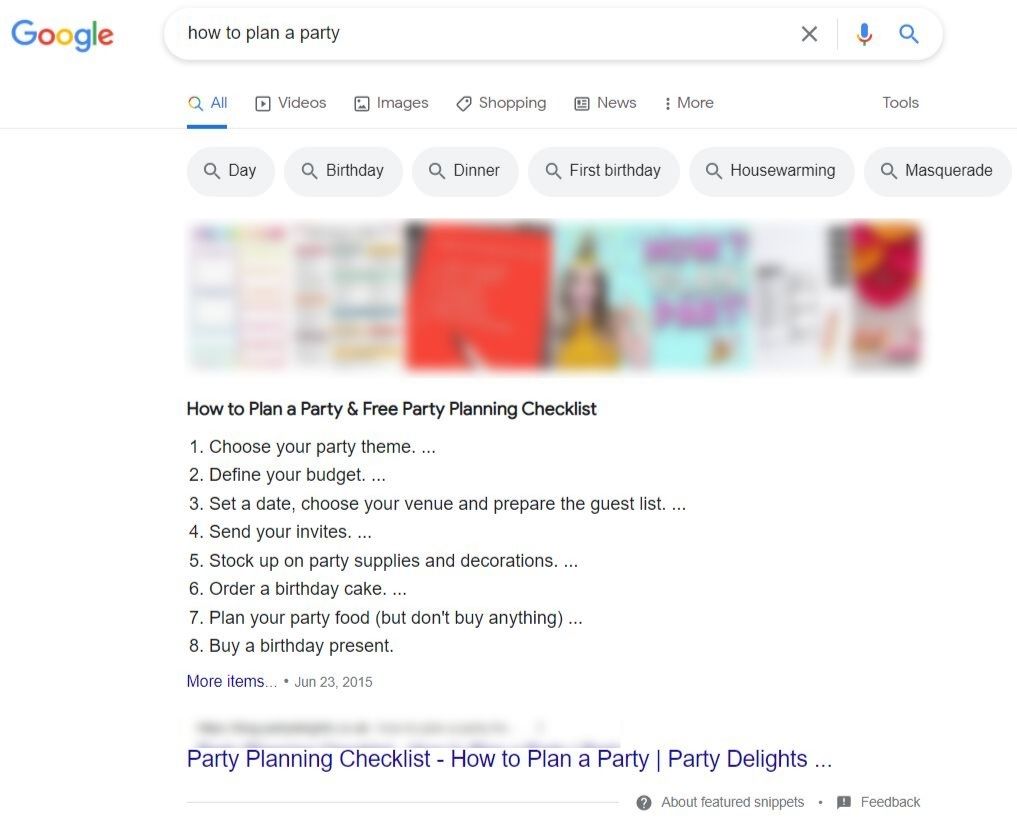Select the Videos filter icon
The image size is (1017, 831).
(261, 103)
